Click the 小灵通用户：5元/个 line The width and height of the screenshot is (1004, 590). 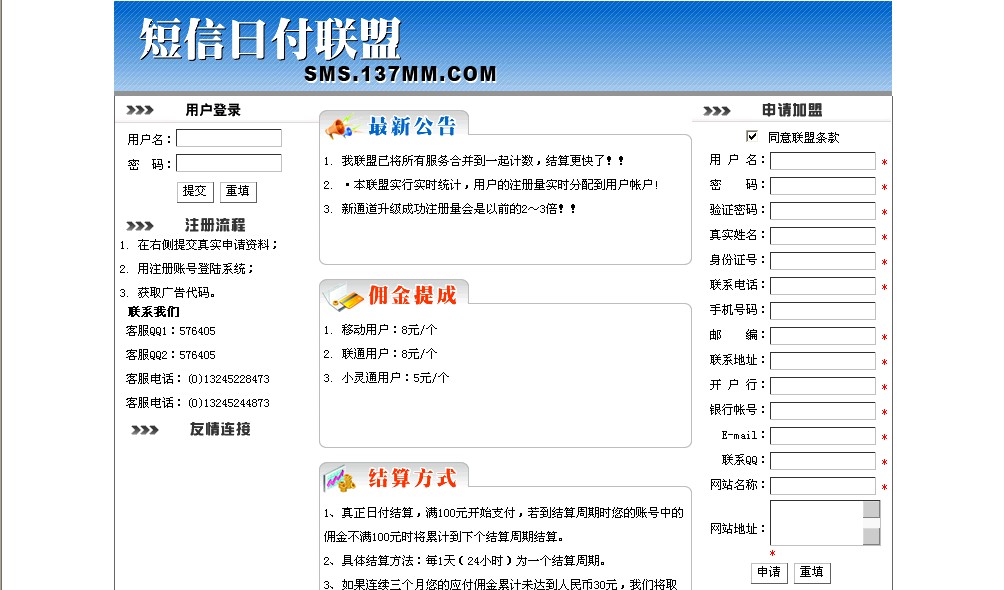click(x=395, y=378)
